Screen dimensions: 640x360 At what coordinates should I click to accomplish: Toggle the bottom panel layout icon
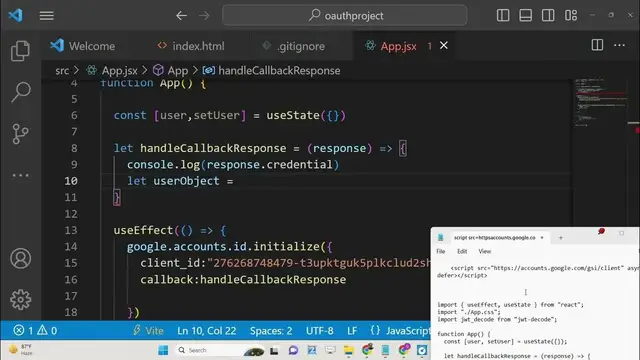coord(525,16)
